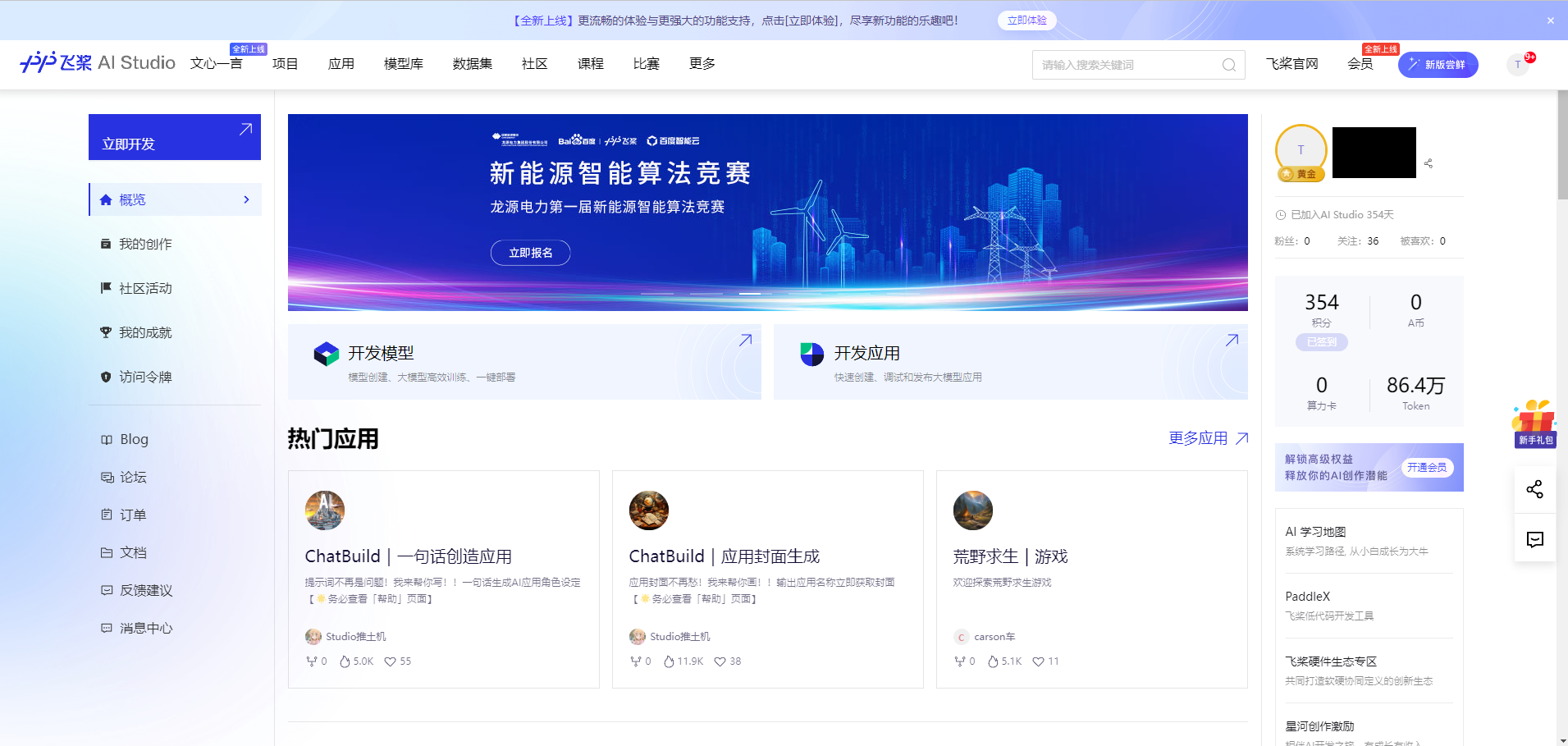Viewport: 1568px width, 746px height.
Task: Click the 立即体验 banner button
Action: tap(1026, 21)
